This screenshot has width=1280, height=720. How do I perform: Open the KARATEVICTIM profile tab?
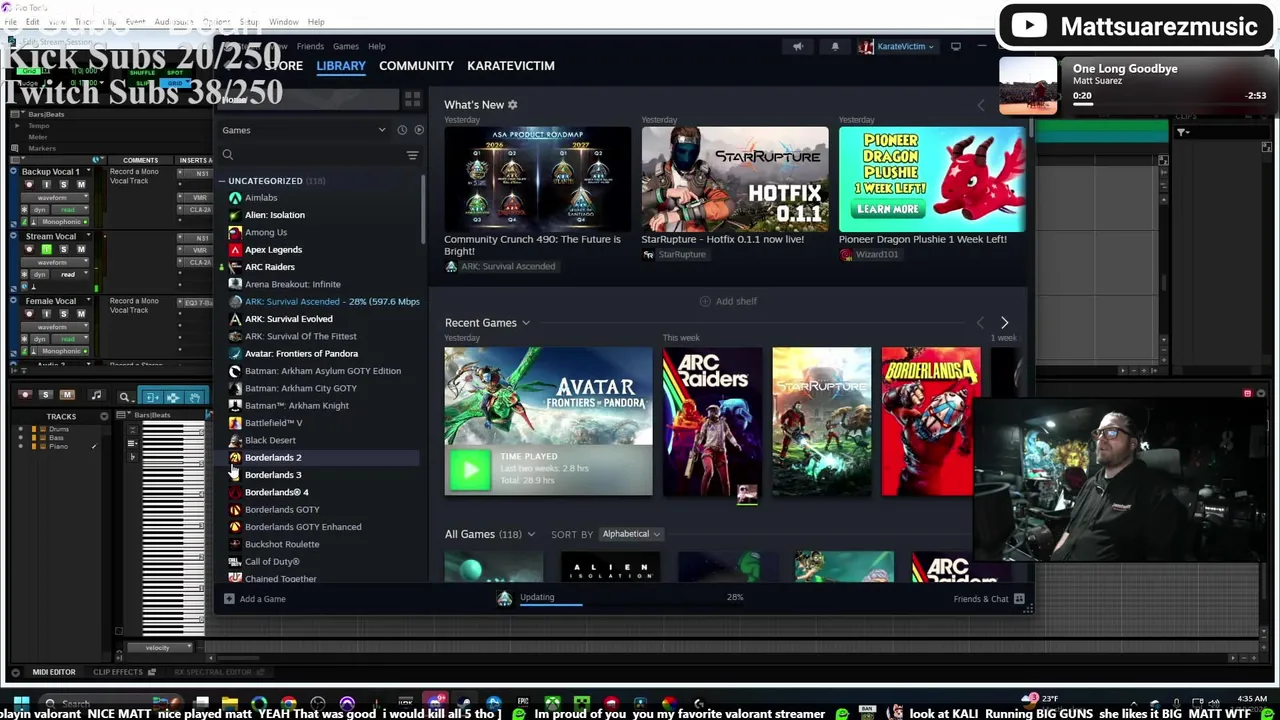click(x=511, y=66)
